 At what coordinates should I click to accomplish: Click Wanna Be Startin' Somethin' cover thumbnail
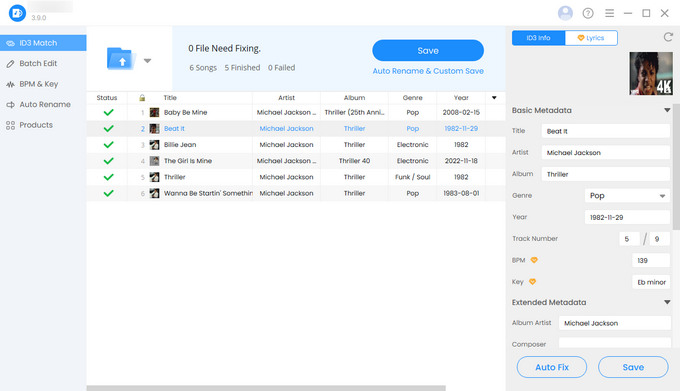point(154,193)
